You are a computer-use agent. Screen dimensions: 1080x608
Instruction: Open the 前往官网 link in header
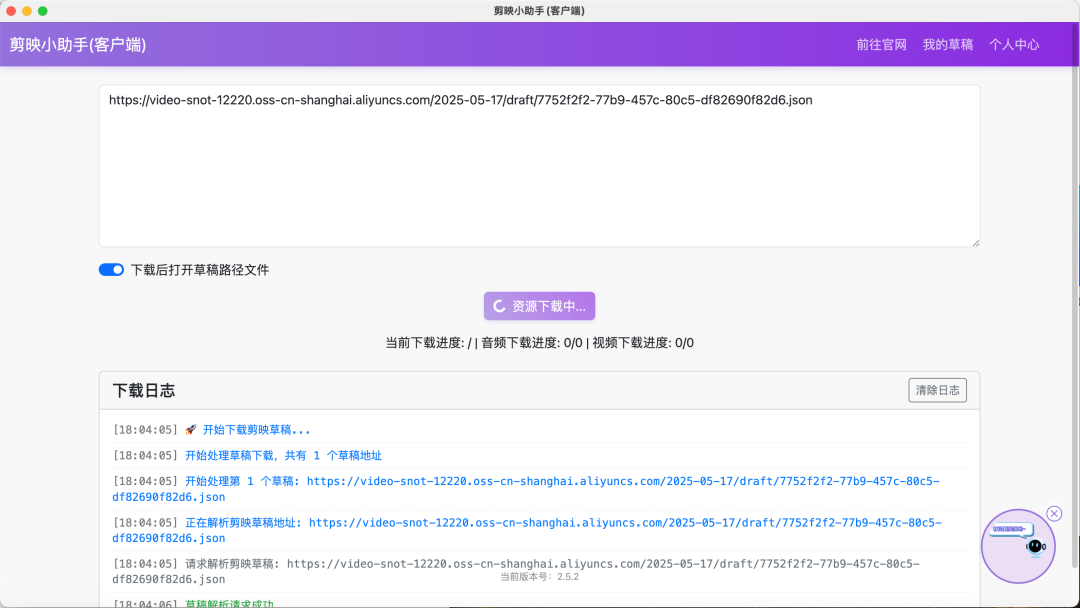click(x=881, y=45)
